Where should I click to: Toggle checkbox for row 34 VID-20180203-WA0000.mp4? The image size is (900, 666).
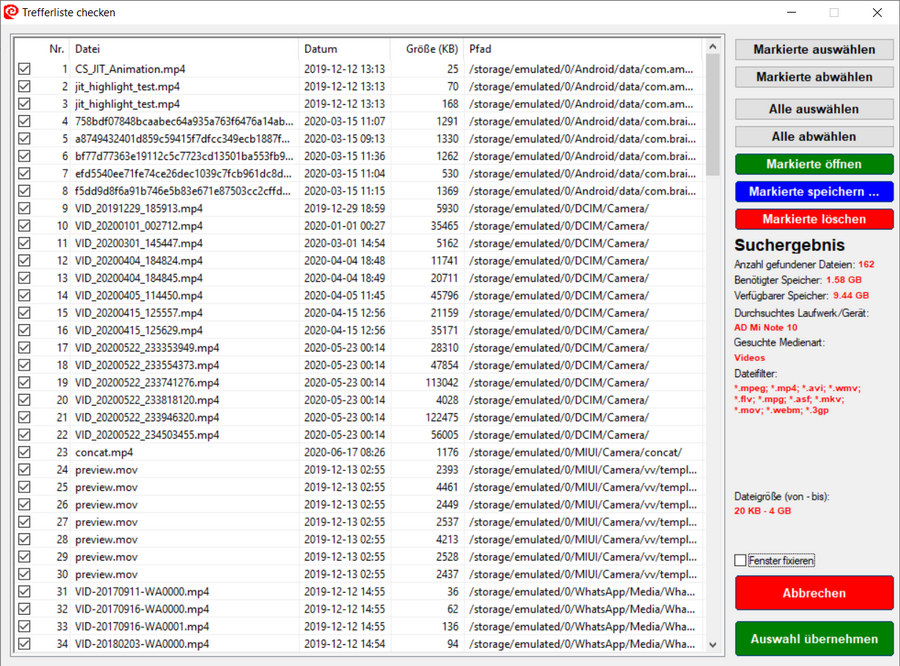pos(24,644)
